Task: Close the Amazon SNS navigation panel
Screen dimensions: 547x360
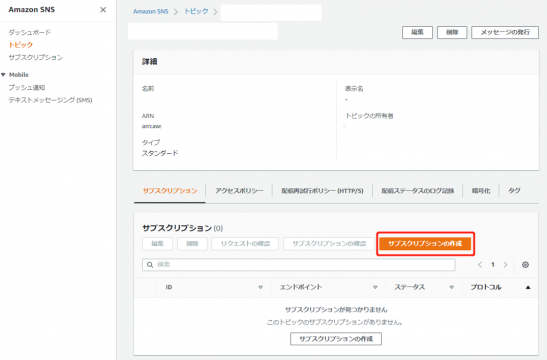Action: click(103, 10)
